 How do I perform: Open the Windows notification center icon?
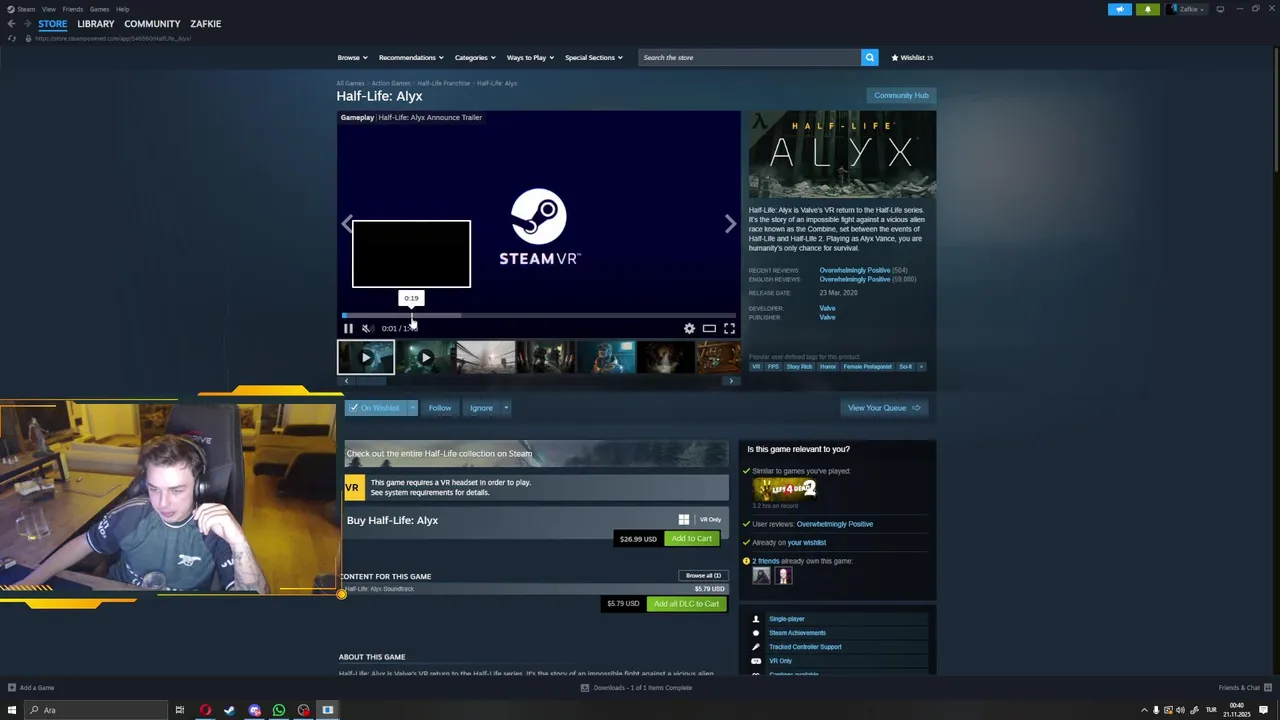click(x=1264, y=710)
